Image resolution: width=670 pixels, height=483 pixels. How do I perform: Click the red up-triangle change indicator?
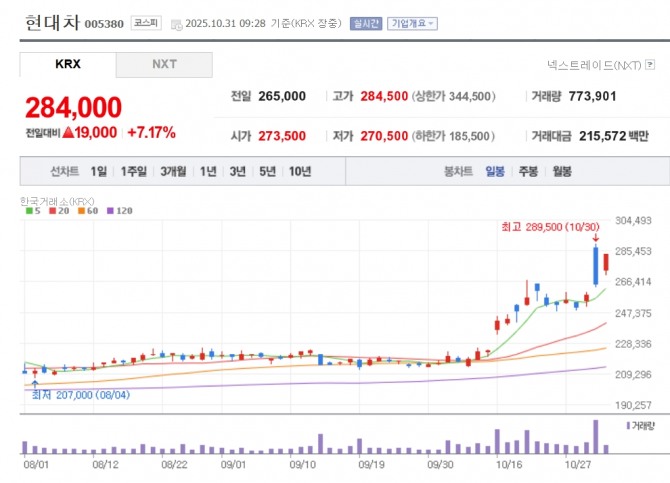(68, 132)
